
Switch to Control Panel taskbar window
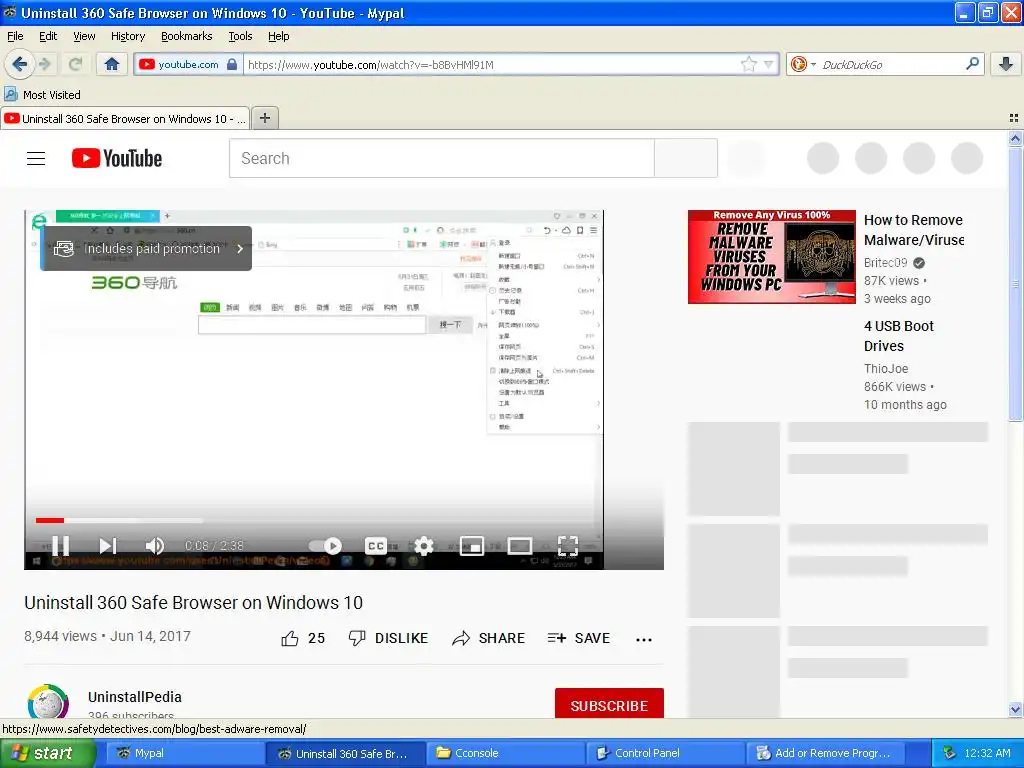tap(665, 753)
